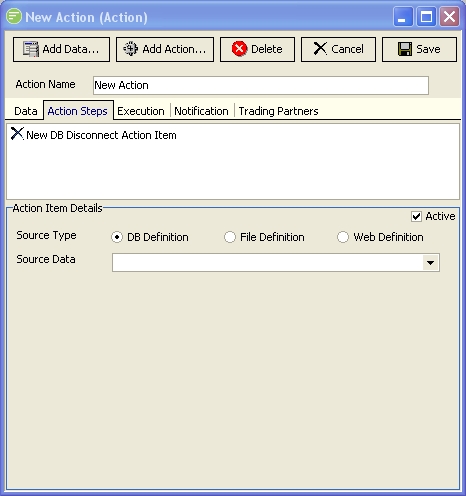Screen dimensions: 466x496
Task: Click the Save floppy disk icon
Action: coord(405,49)
